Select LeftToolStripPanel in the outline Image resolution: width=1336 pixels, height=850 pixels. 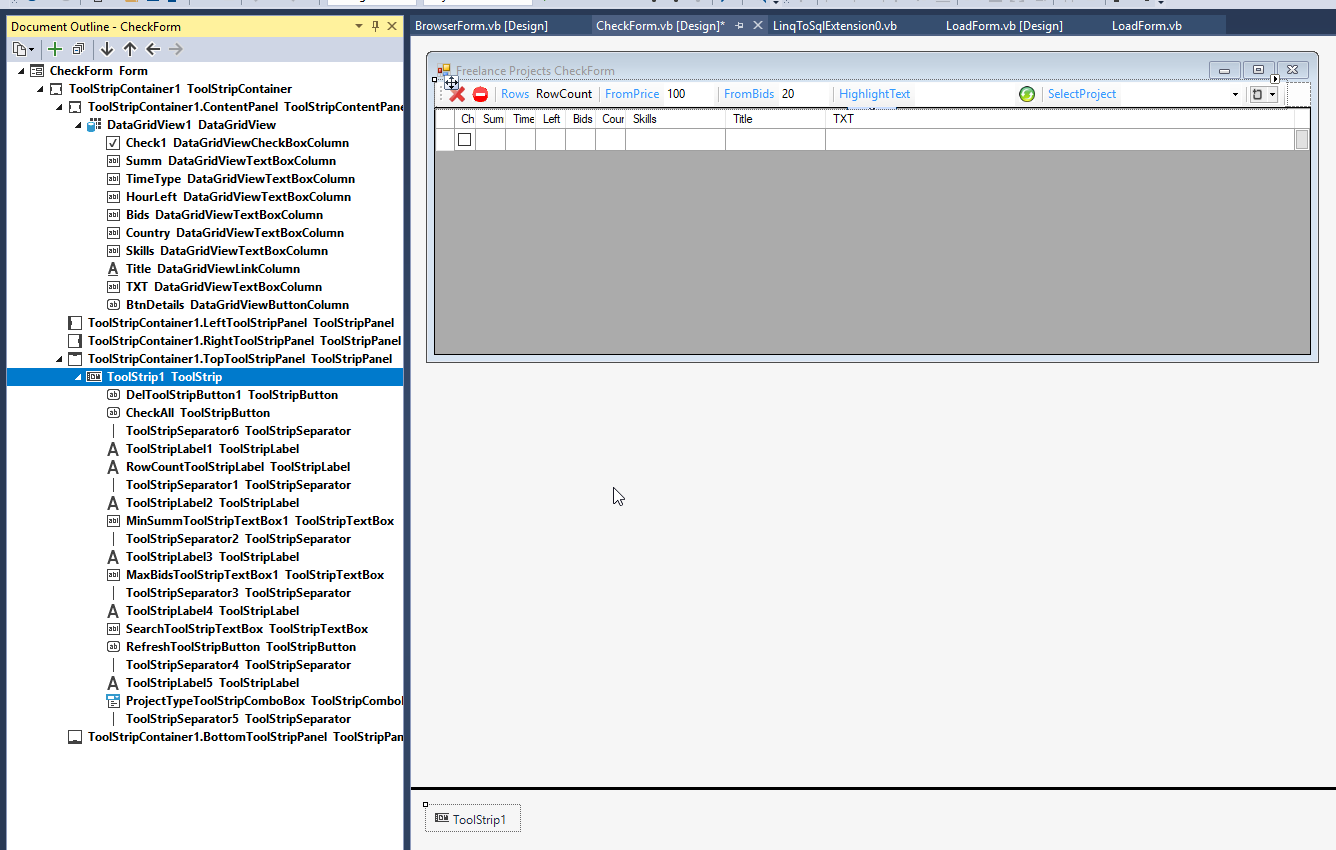(240, 323)
